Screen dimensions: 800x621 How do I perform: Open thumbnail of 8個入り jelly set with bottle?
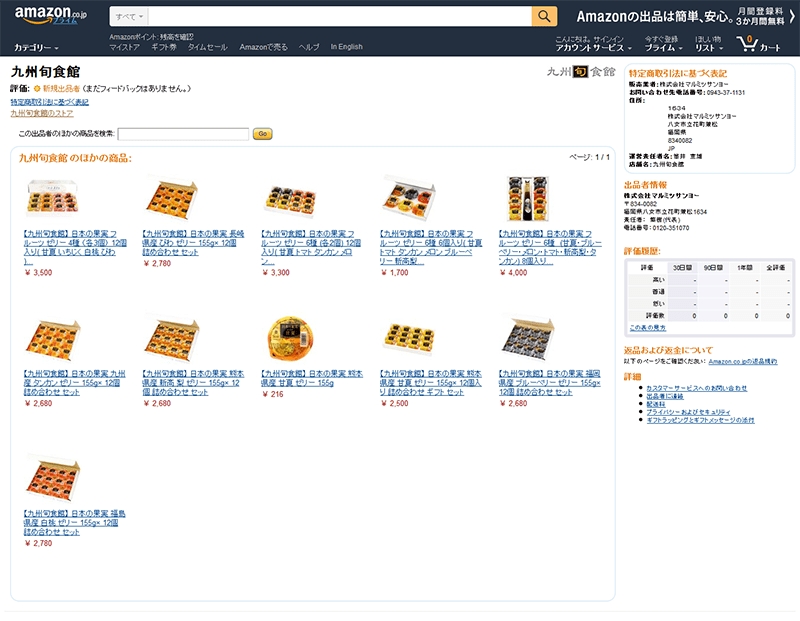528,198
